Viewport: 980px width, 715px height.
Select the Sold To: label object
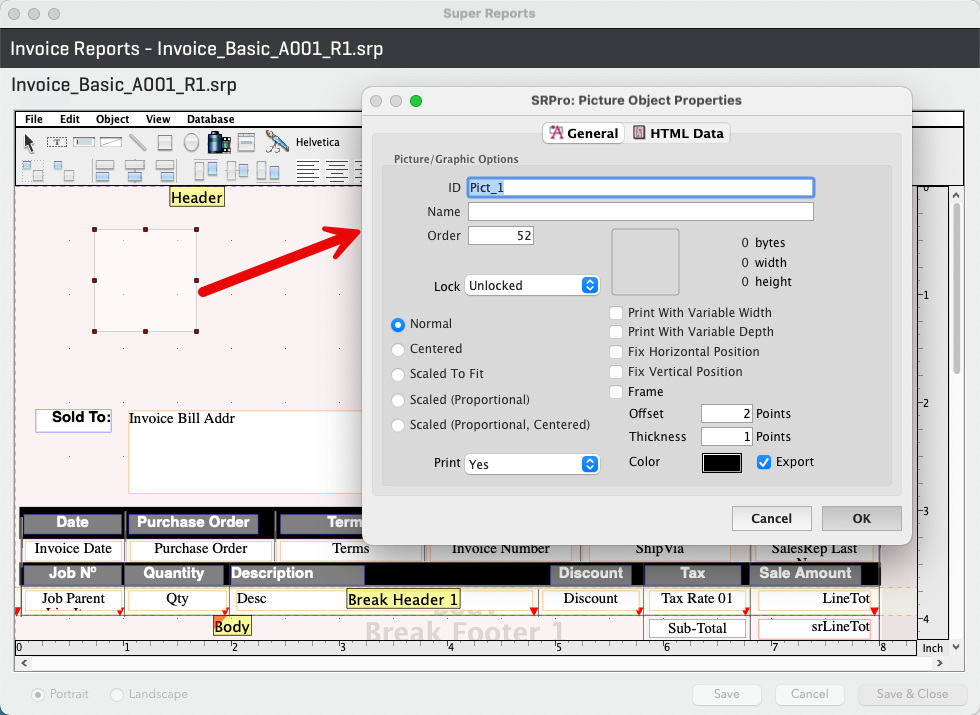coord(73,420)
